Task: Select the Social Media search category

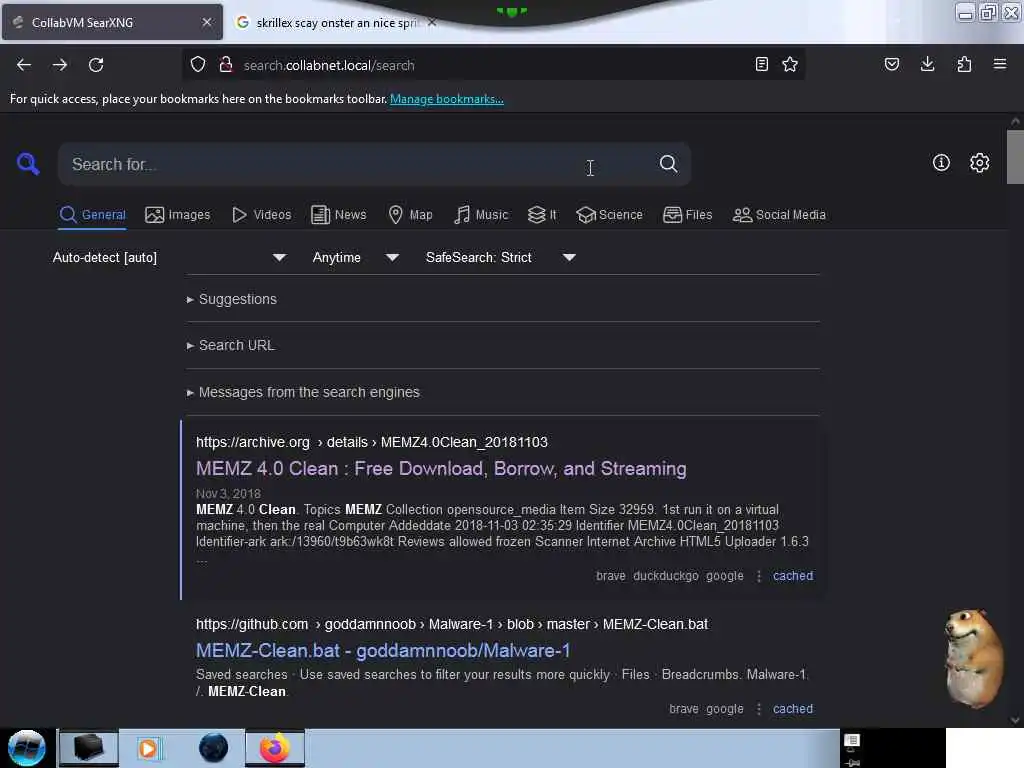Action: [779, 215]
